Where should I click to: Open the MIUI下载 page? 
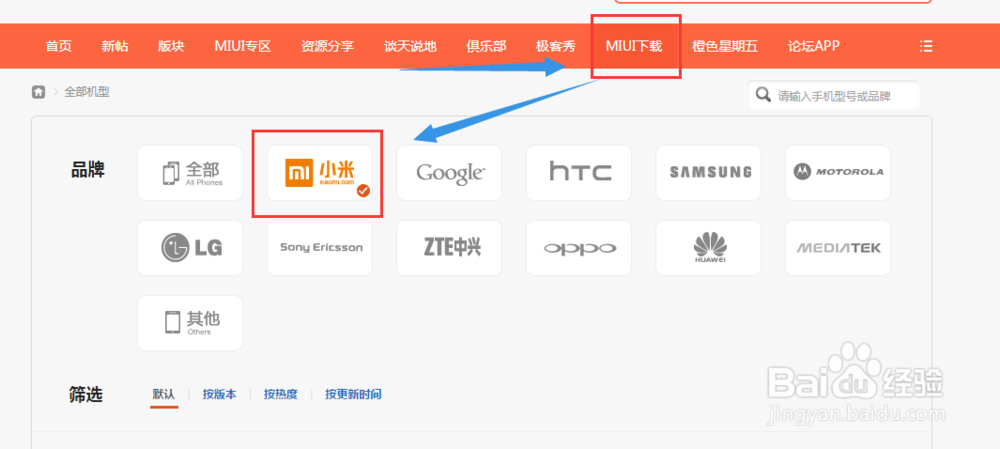click(634, 46)
